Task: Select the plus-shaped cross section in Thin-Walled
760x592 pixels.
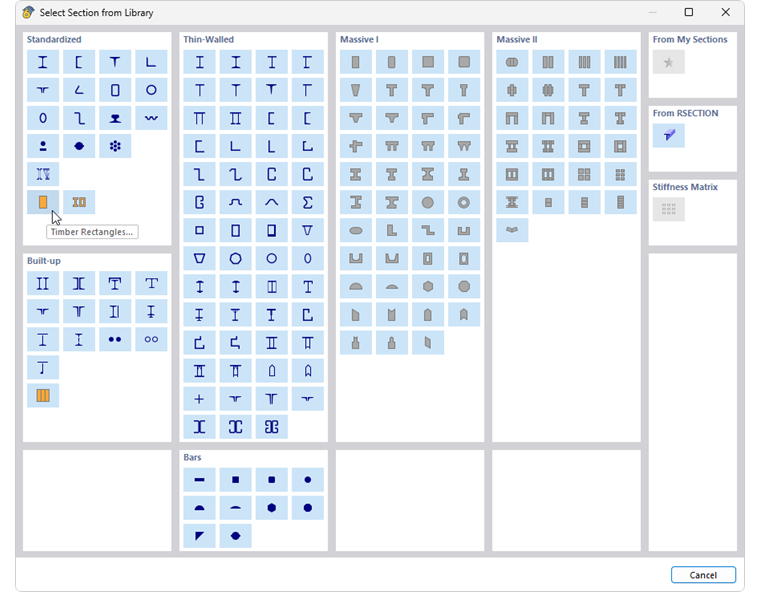Action: point(199,399)
